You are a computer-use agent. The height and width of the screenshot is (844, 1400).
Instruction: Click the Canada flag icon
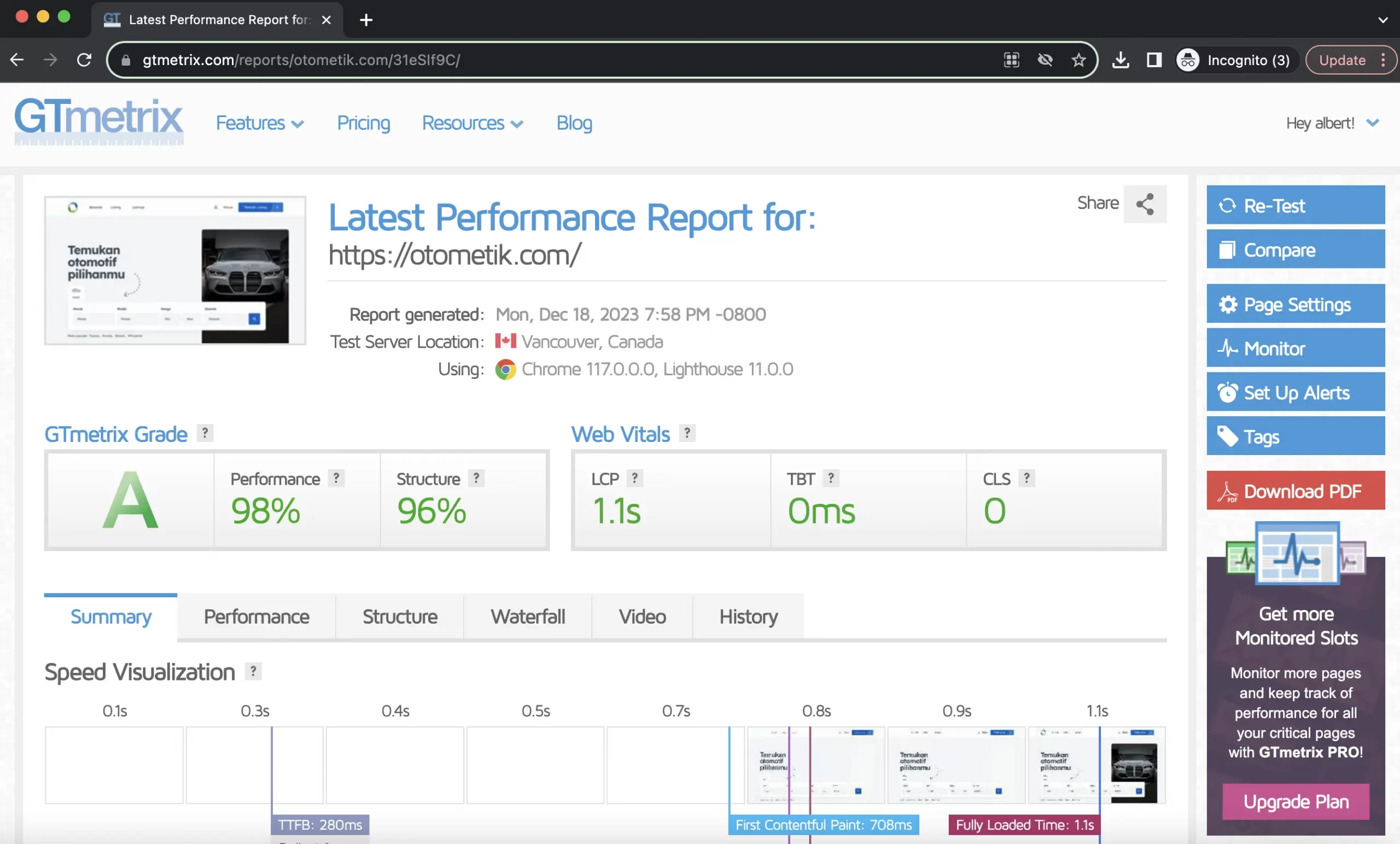tap(505, 341)
